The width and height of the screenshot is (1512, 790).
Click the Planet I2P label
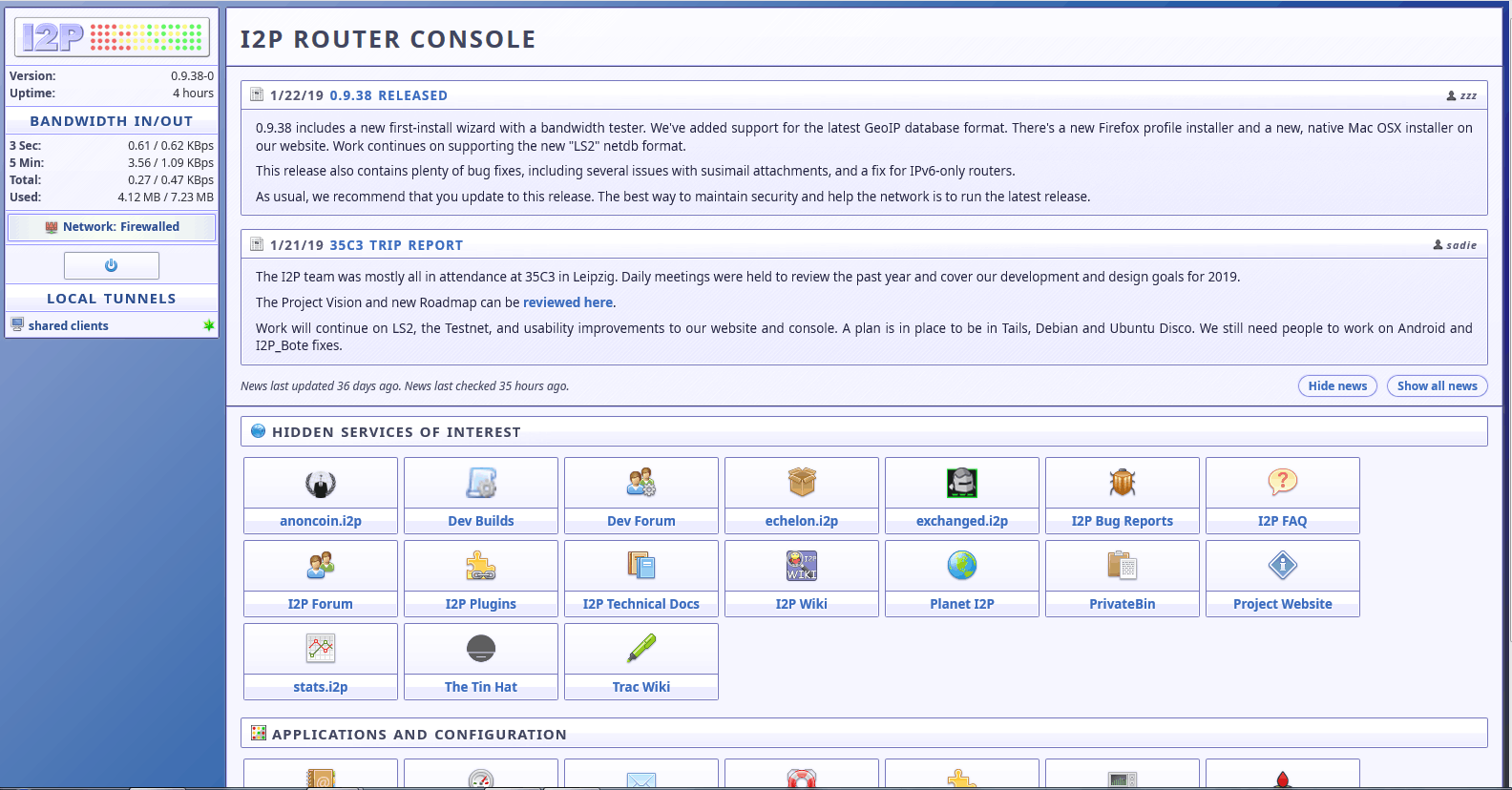[962, 604]
